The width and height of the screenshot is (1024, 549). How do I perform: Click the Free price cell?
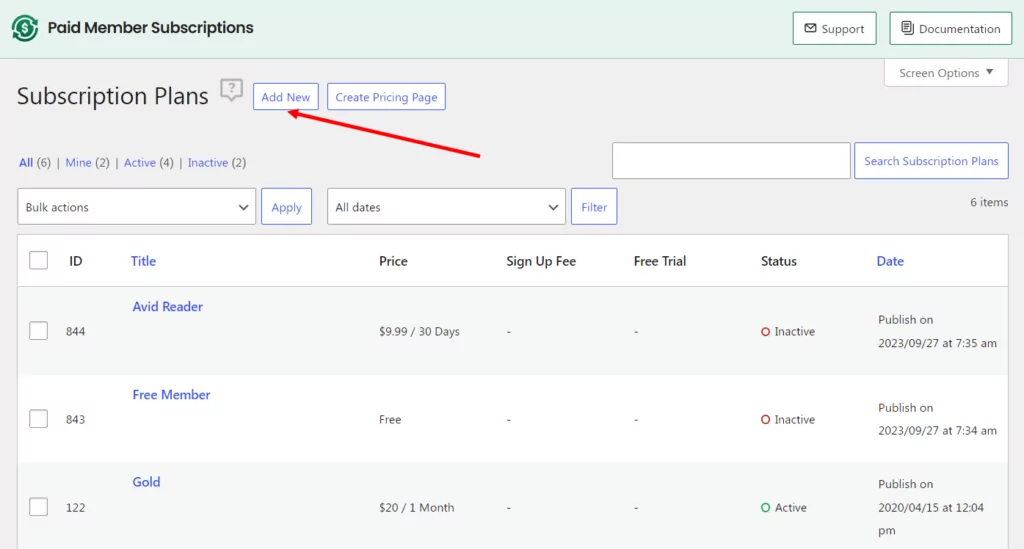click(x=390, y=420)
